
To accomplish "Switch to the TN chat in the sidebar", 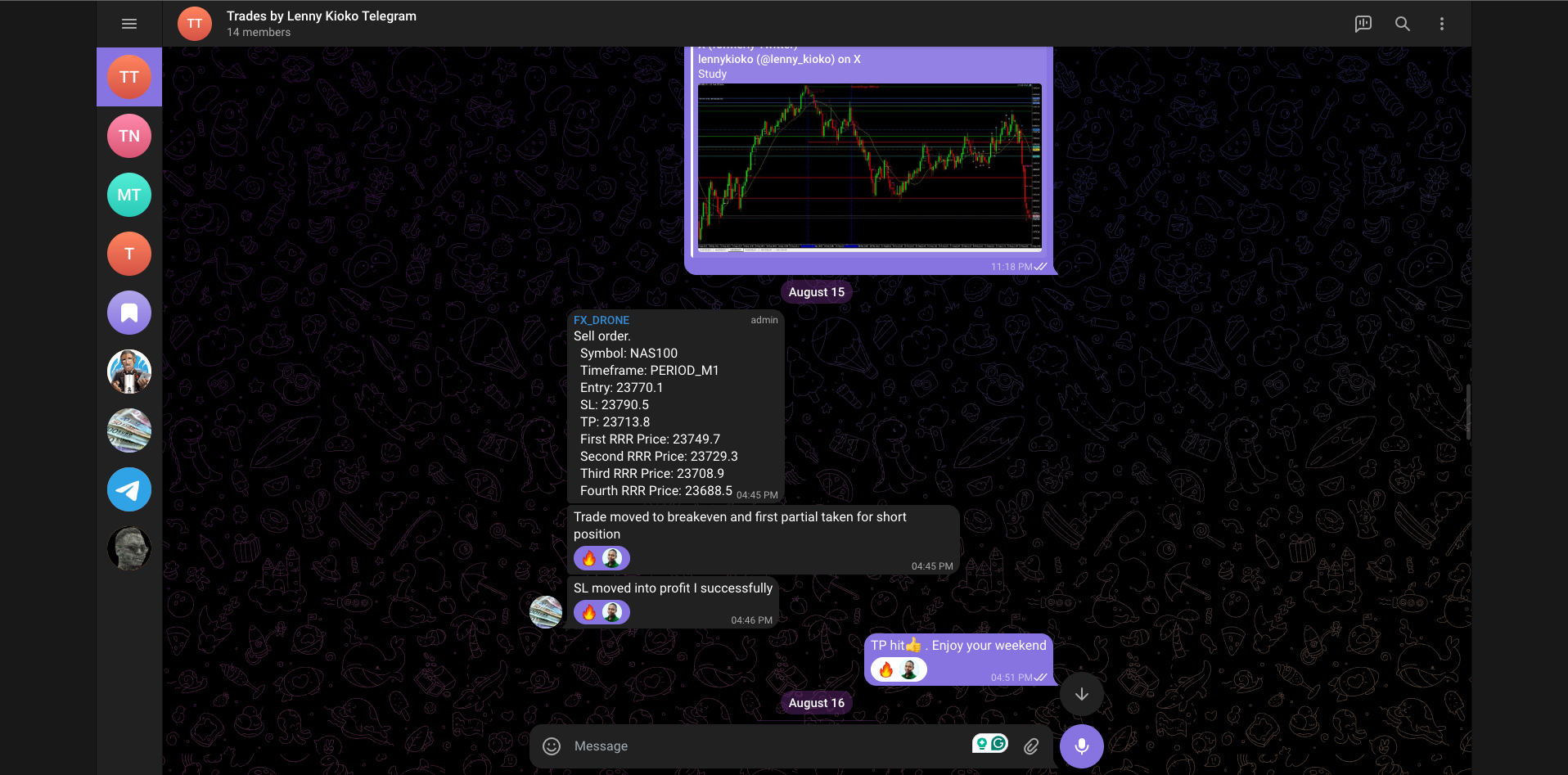I will [128, 135].
